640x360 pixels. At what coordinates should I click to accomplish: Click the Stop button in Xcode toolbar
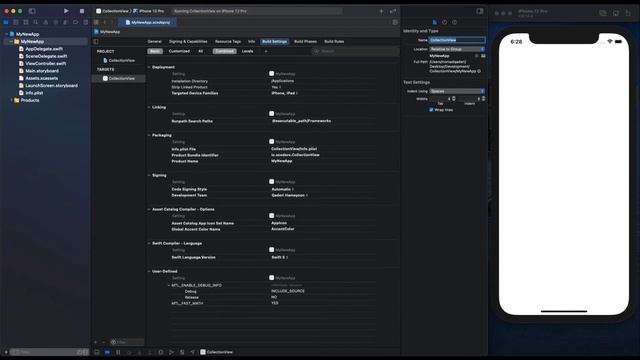pos(82,11)
